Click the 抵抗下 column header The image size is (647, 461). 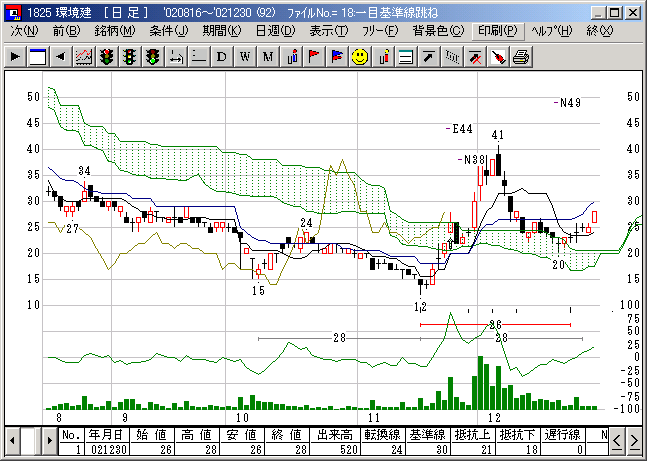[x=517, y=435]
